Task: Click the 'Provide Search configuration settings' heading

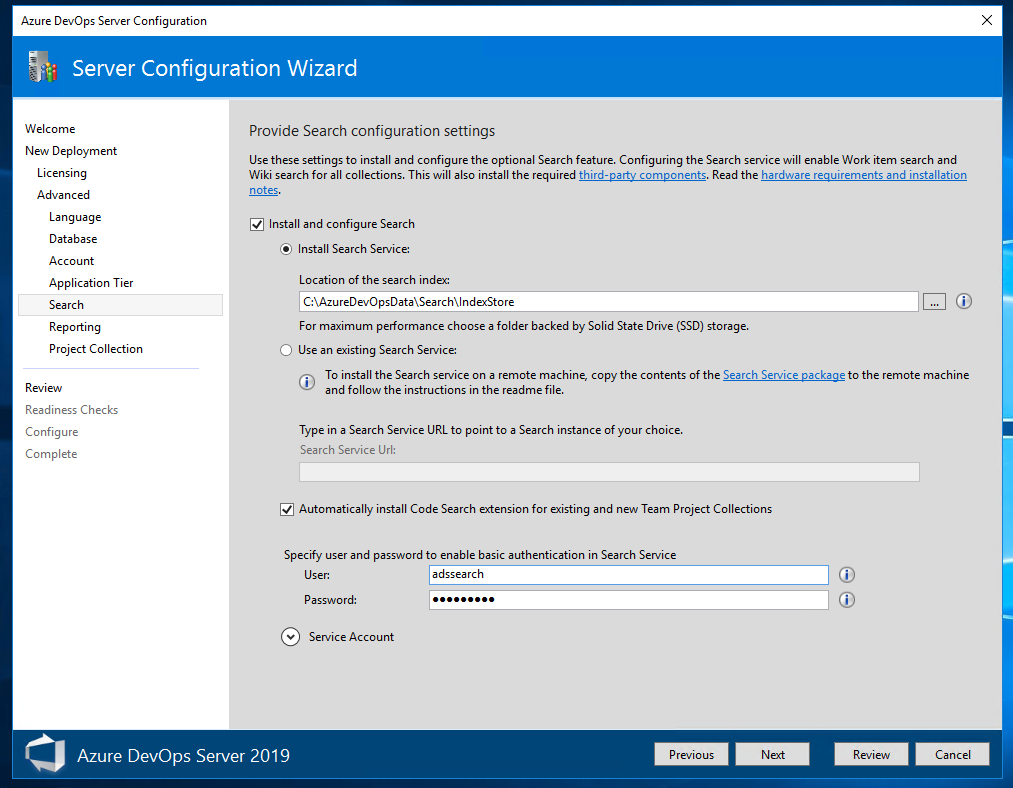Action: (372, 131)
